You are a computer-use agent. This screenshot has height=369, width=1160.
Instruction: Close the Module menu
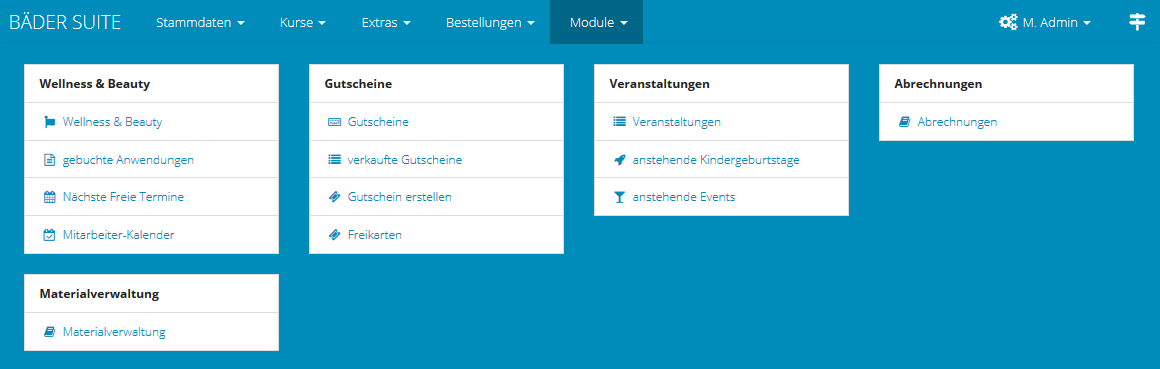click(596, 22)
